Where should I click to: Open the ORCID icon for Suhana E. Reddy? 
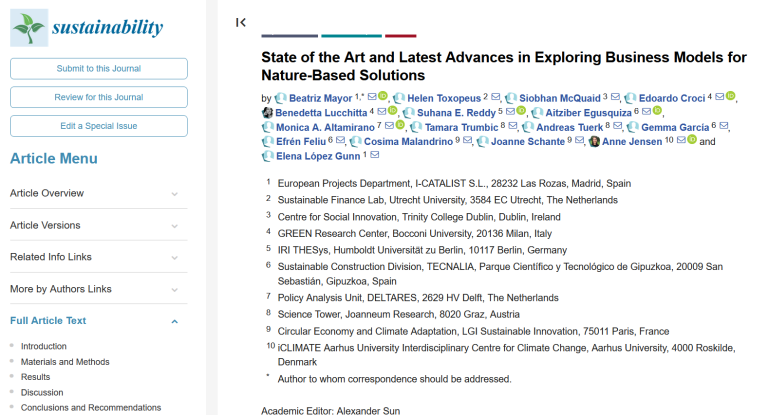pyautogui.click(x=520, y=112)
